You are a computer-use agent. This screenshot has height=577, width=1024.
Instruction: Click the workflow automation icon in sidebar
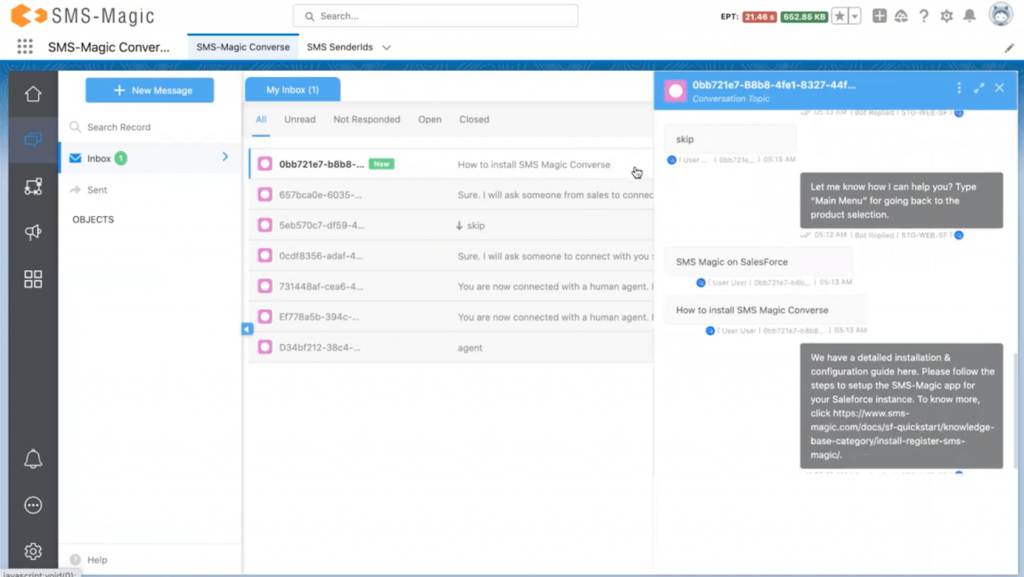click(33, 186)
